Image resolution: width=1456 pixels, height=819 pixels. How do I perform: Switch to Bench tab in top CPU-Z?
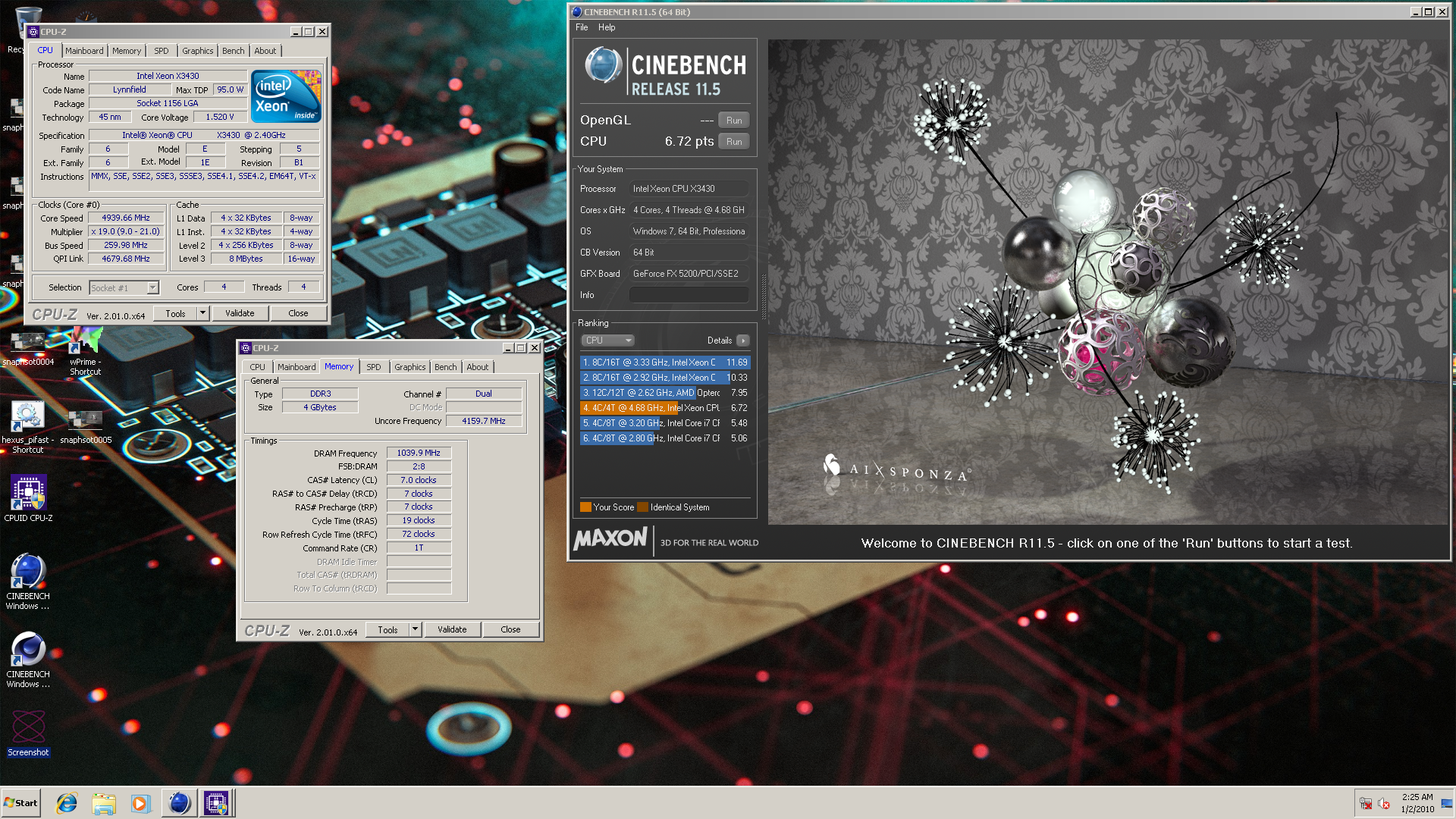click(x=234, y=51)
